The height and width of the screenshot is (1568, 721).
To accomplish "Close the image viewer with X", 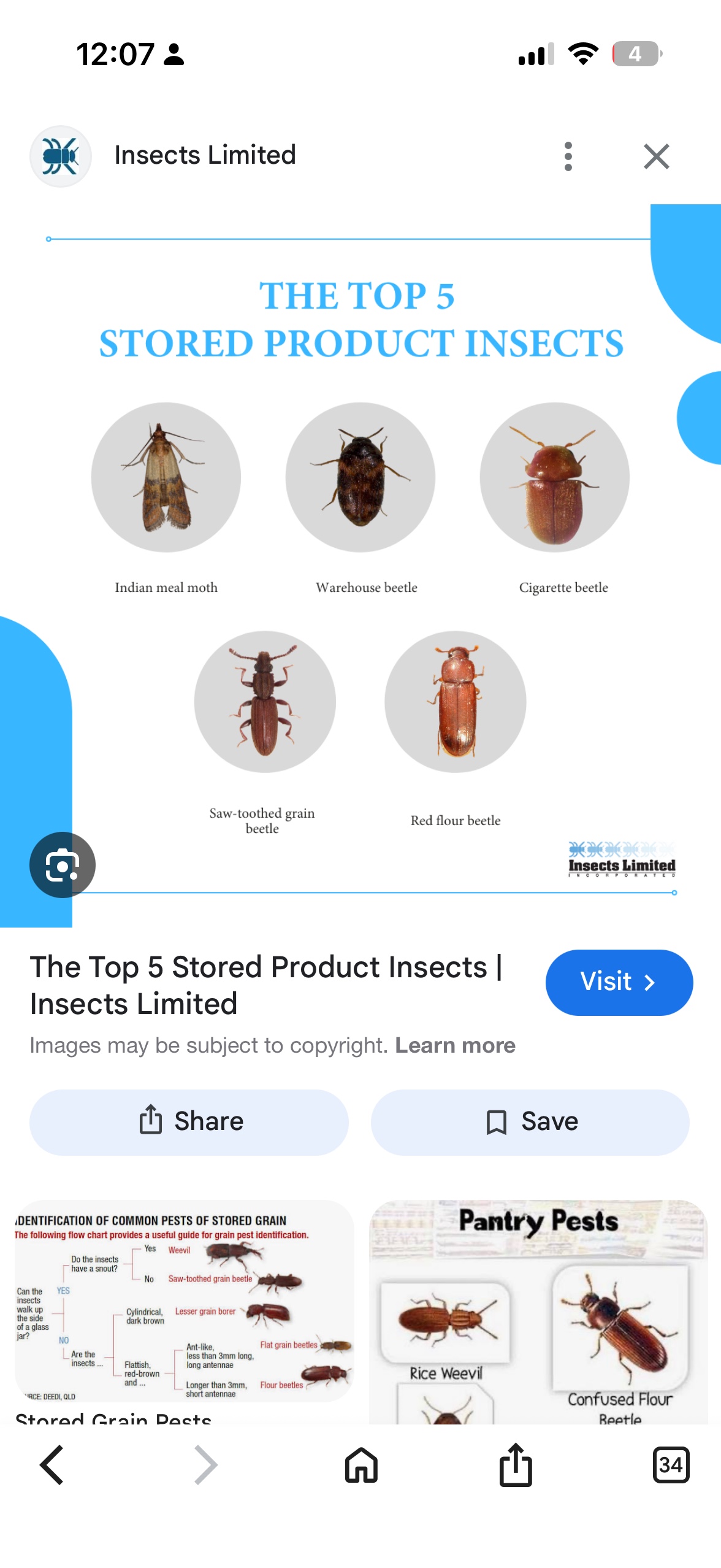I will [656, 156].
